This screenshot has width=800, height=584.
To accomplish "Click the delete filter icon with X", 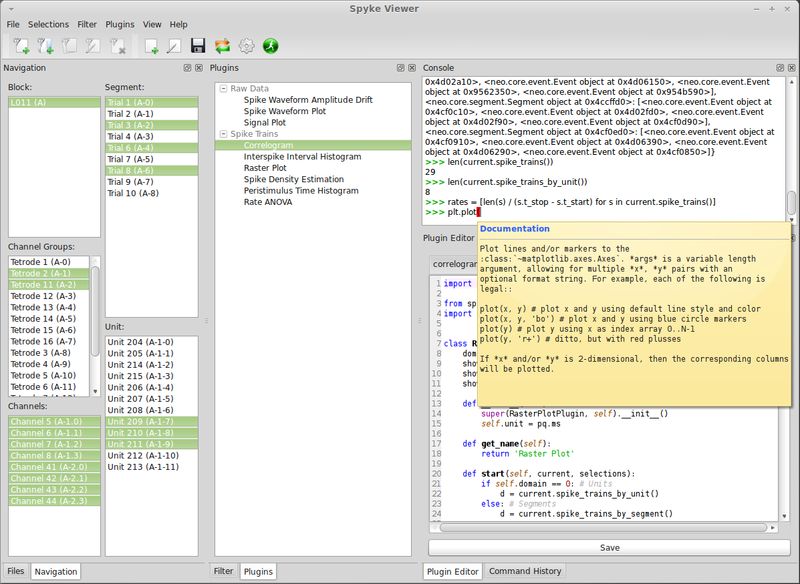I will pos(118,46).
